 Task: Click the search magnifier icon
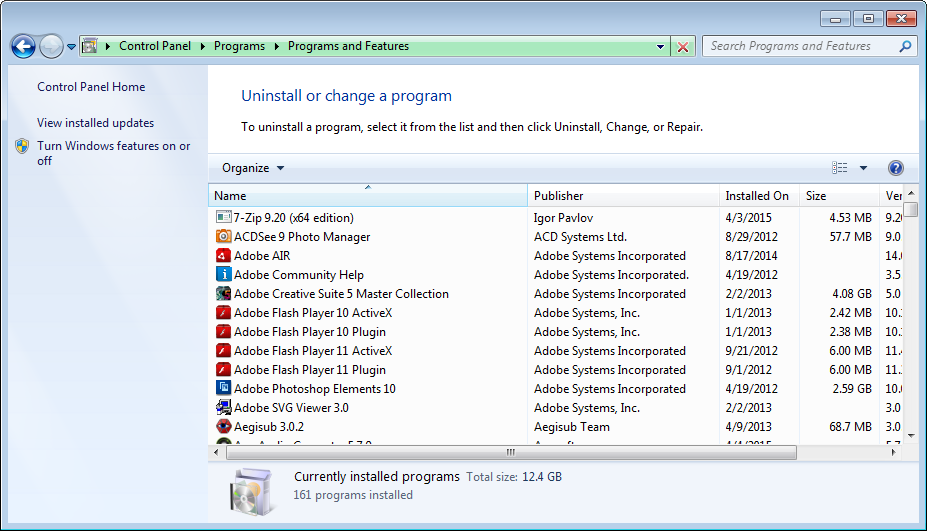tap(905, 46)
